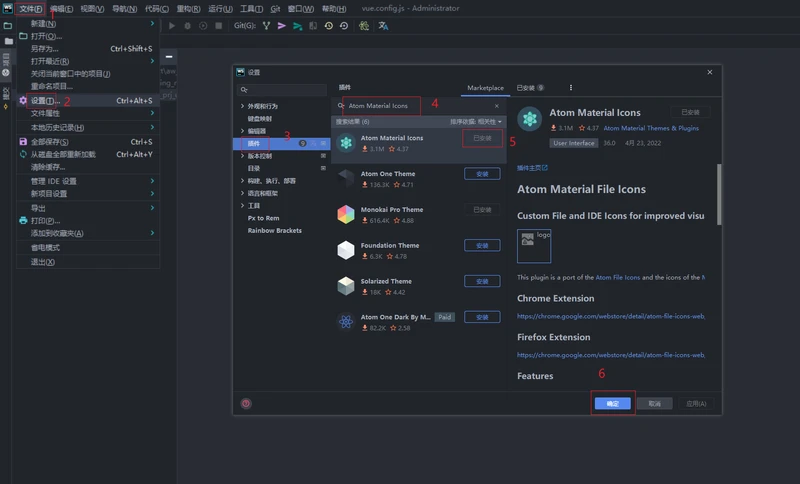Click the Run with Coverage icon
Image resolution: width=800 pixels, height=484 pixels.
[x=203, y=26]
